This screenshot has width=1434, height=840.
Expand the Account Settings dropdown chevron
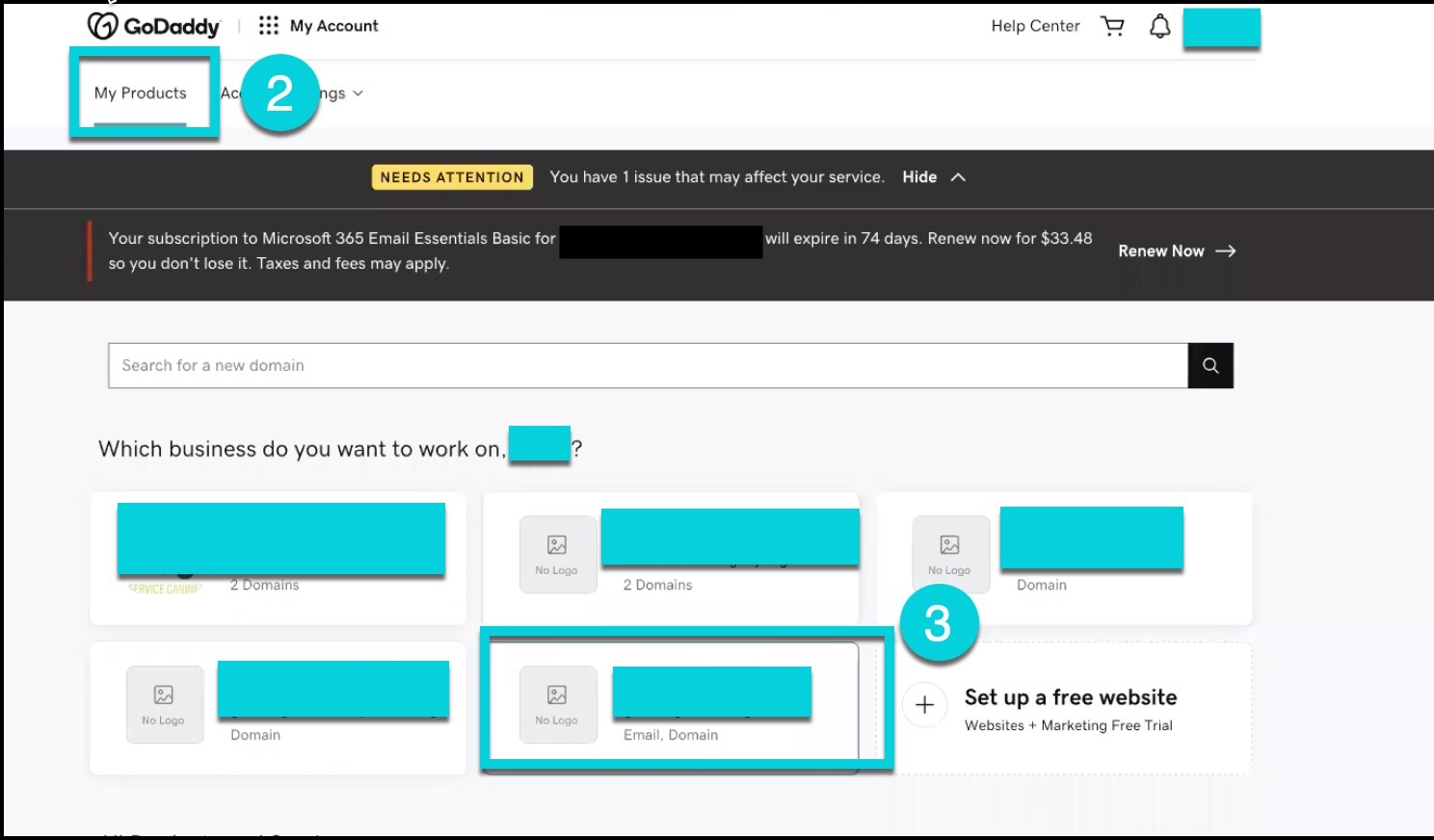pyautogui.click(x=358, y=93)
